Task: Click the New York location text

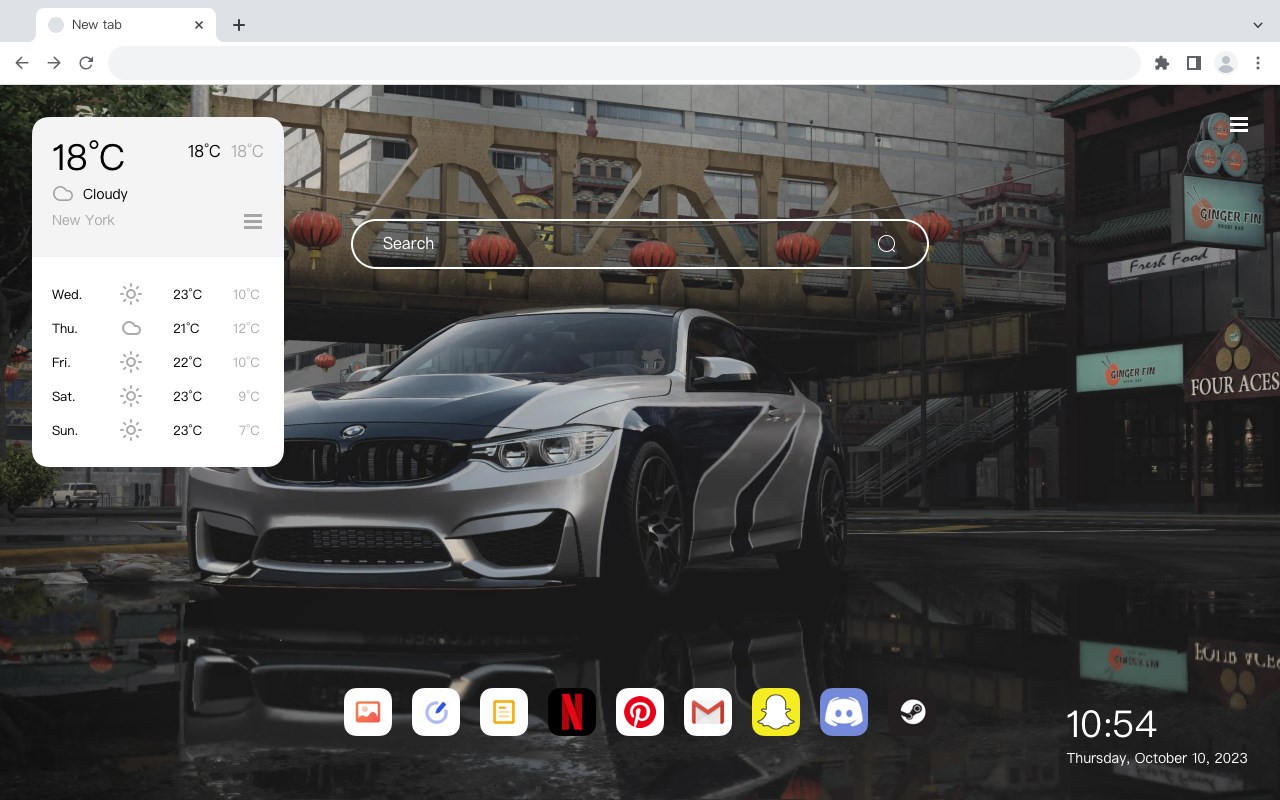Action: 83,220
